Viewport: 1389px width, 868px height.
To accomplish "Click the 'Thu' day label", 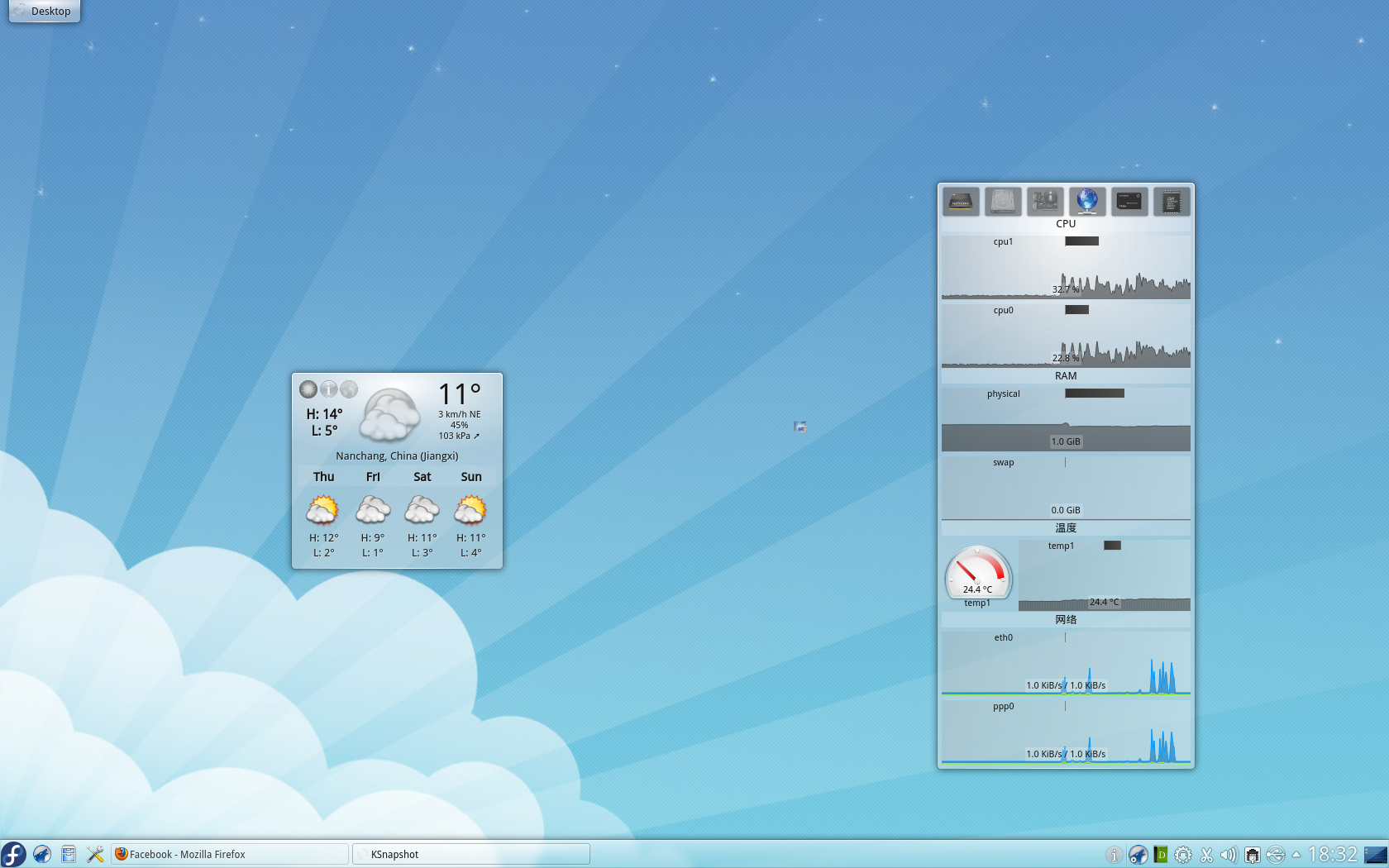I will [323, 476].
